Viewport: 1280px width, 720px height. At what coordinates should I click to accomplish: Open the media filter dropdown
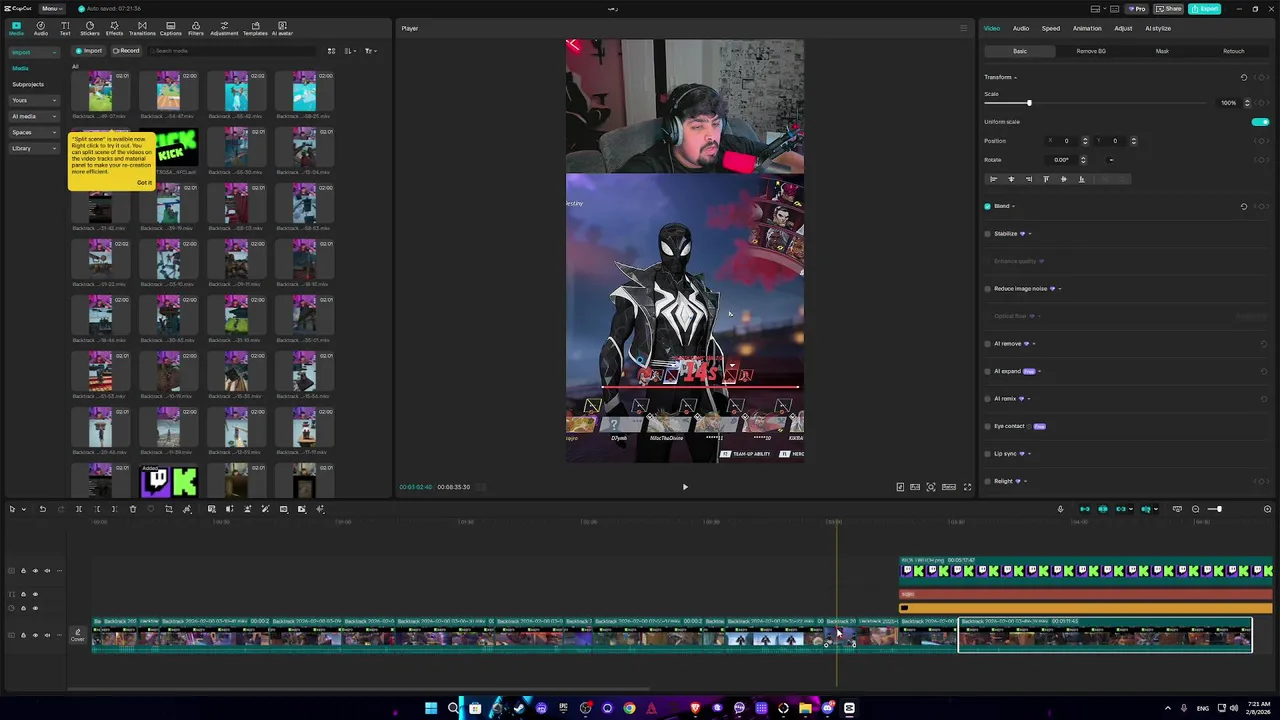pos(370,50)
